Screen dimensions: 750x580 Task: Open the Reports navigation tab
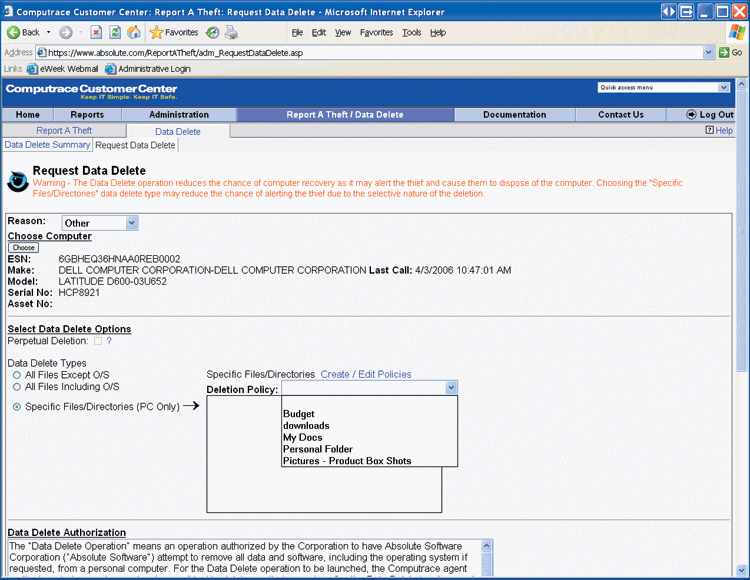[x=87, y=115]
